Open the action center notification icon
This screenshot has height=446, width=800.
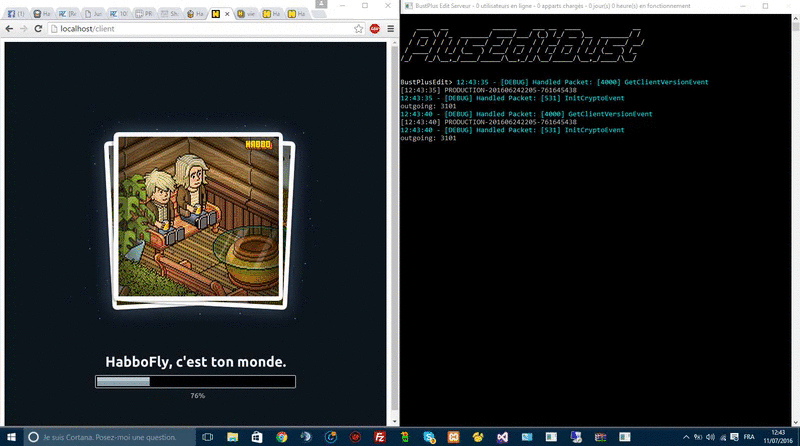(735, 437)
